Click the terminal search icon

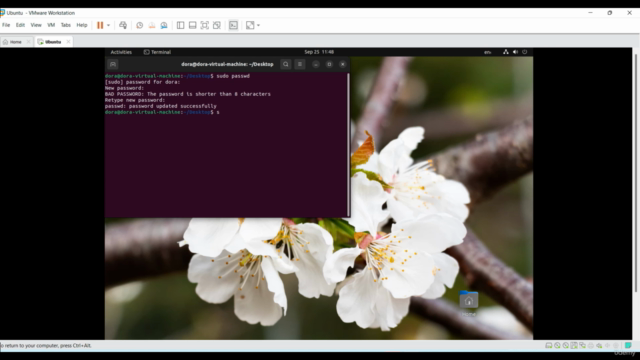286,64
